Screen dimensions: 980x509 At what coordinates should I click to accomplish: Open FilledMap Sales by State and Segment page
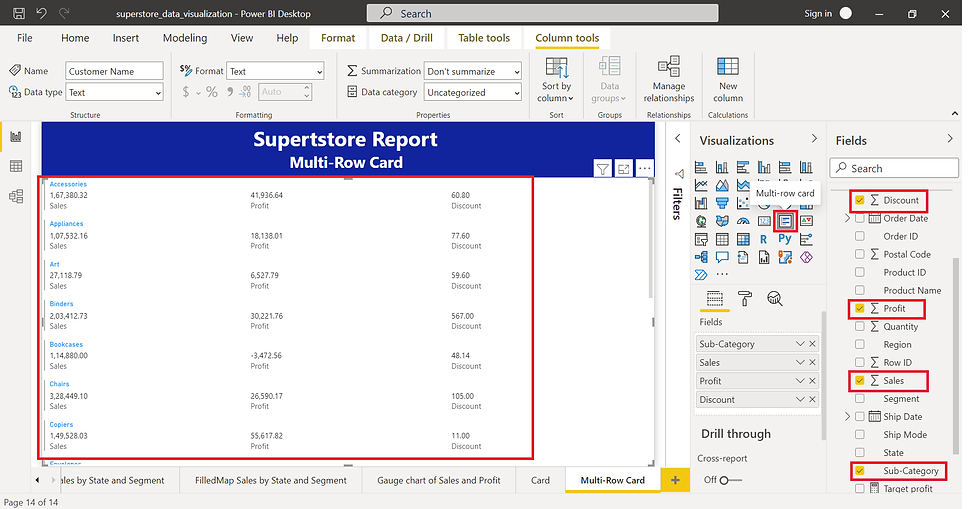271,480
